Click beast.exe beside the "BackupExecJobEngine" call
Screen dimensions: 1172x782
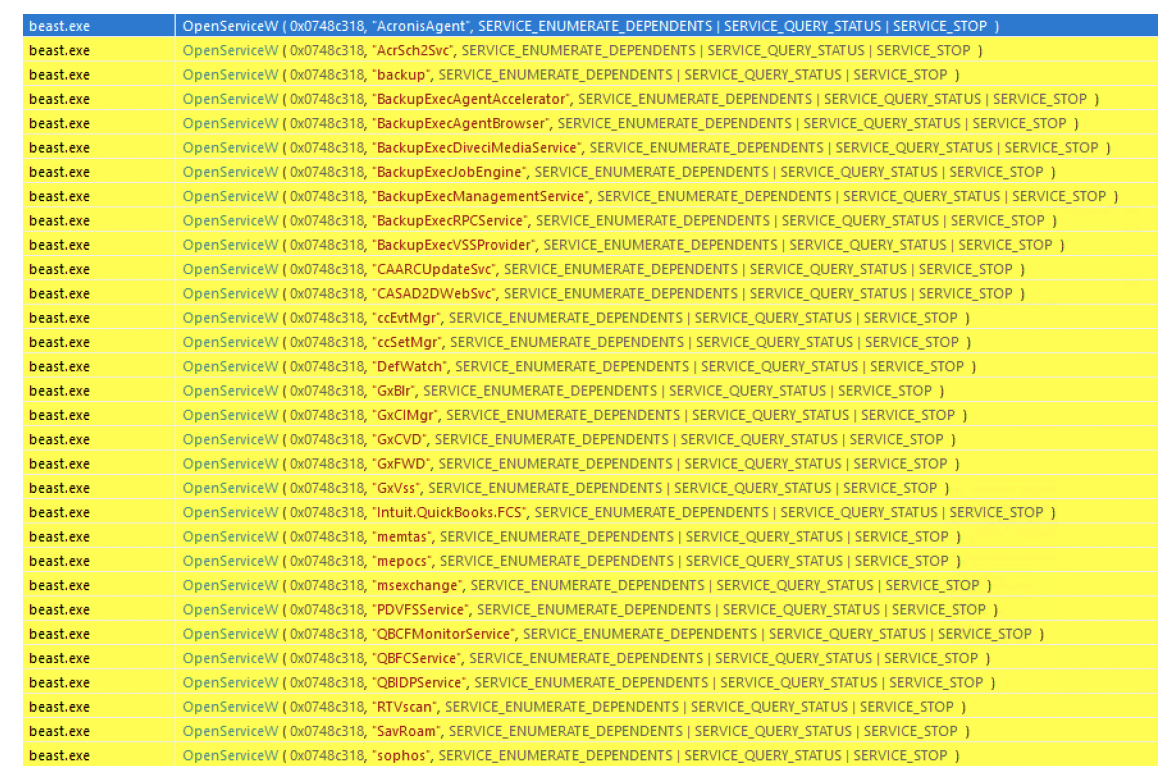coord(60,172)
